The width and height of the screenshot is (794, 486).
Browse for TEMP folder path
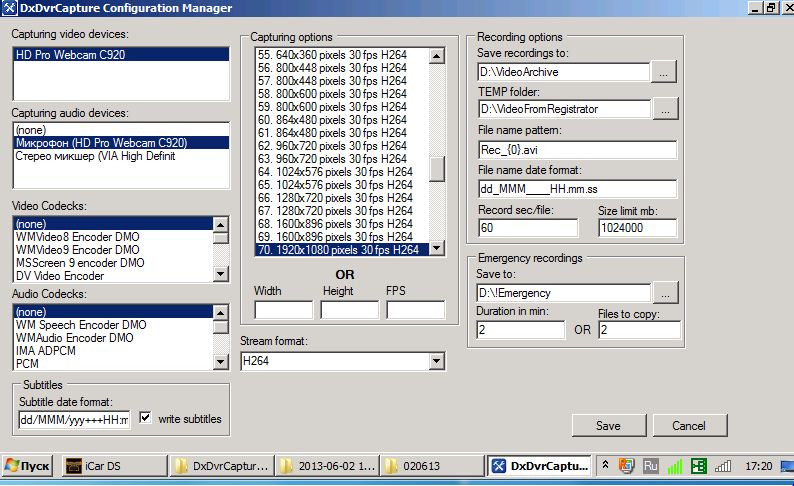coord(665,109)
